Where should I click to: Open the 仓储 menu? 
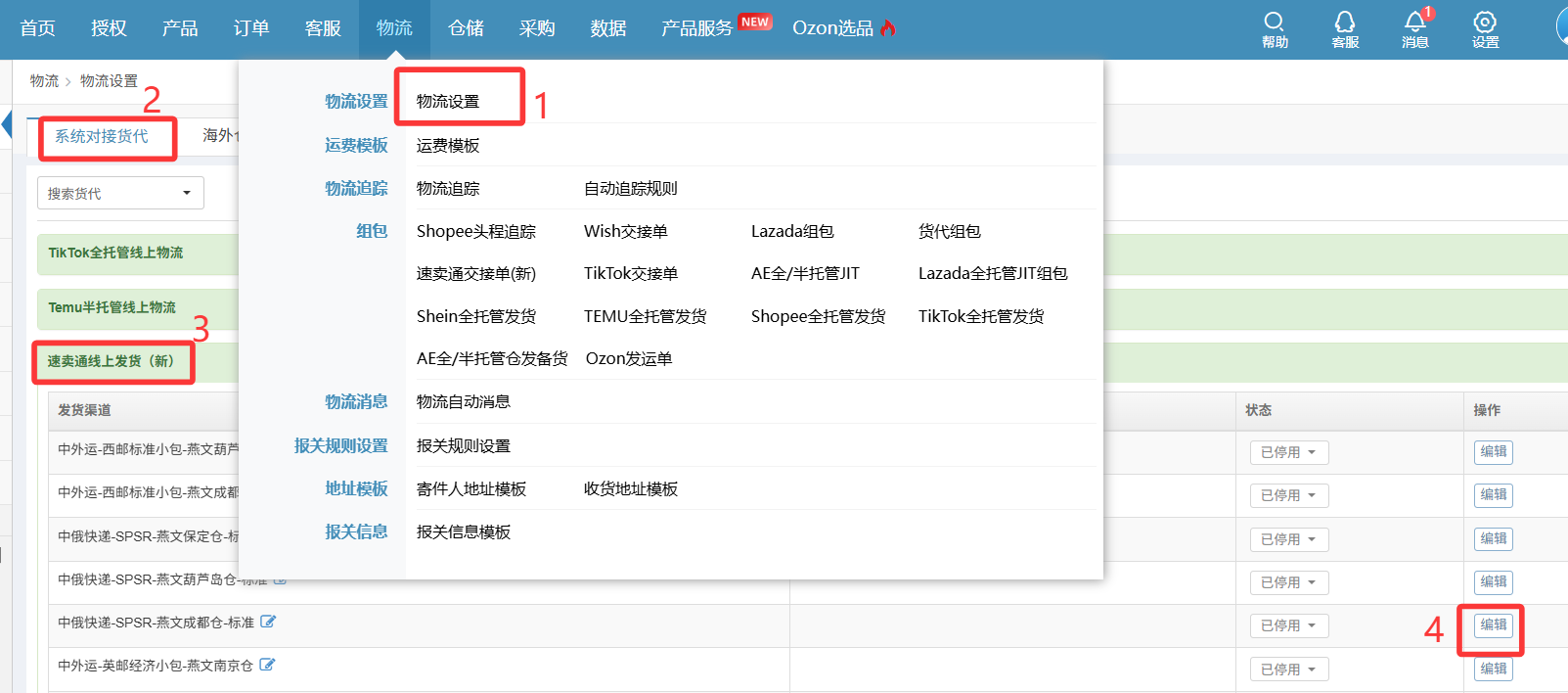pos(466,28)
